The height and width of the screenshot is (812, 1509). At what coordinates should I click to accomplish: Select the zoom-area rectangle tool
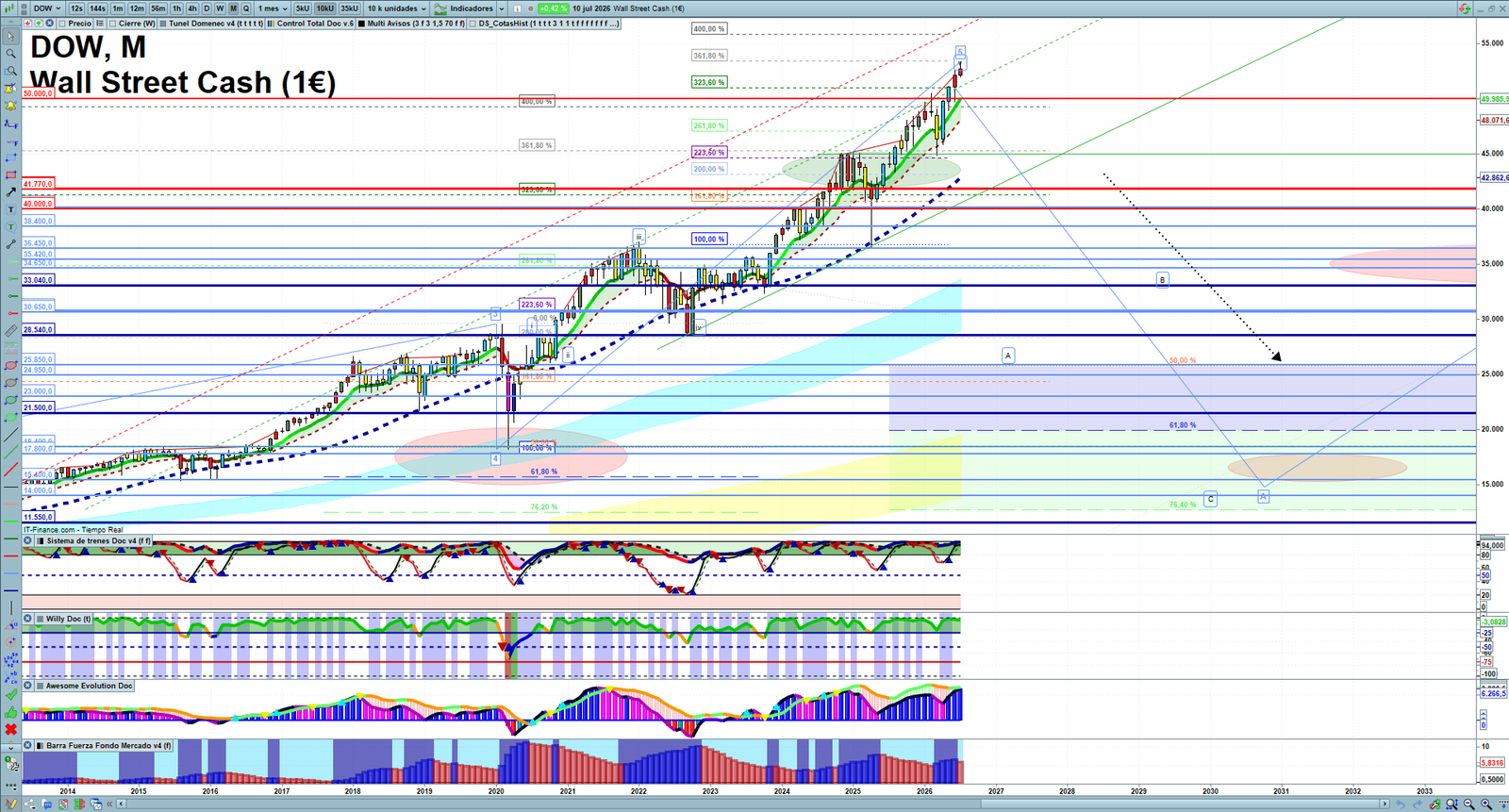(11, 70)
